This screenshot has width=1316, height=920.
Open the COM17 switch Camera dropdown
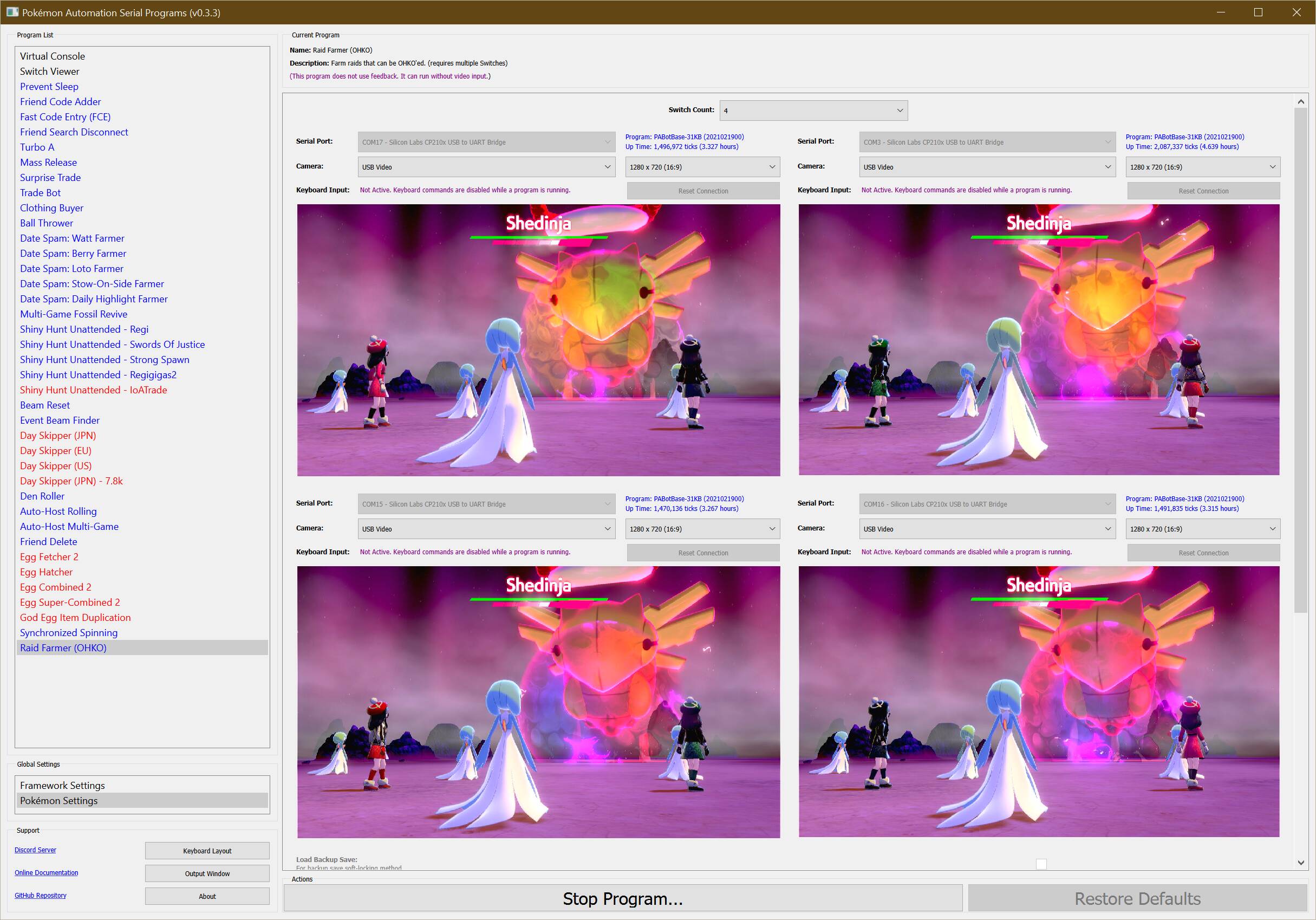pos(486,167)
